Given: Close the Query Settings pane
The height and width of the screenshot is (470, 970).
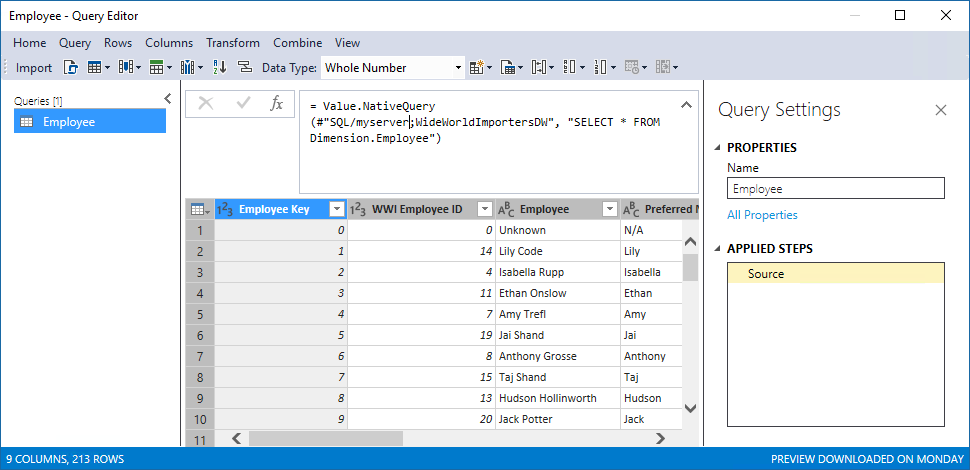Looking at the screenshot, I should tap(941, 110).
